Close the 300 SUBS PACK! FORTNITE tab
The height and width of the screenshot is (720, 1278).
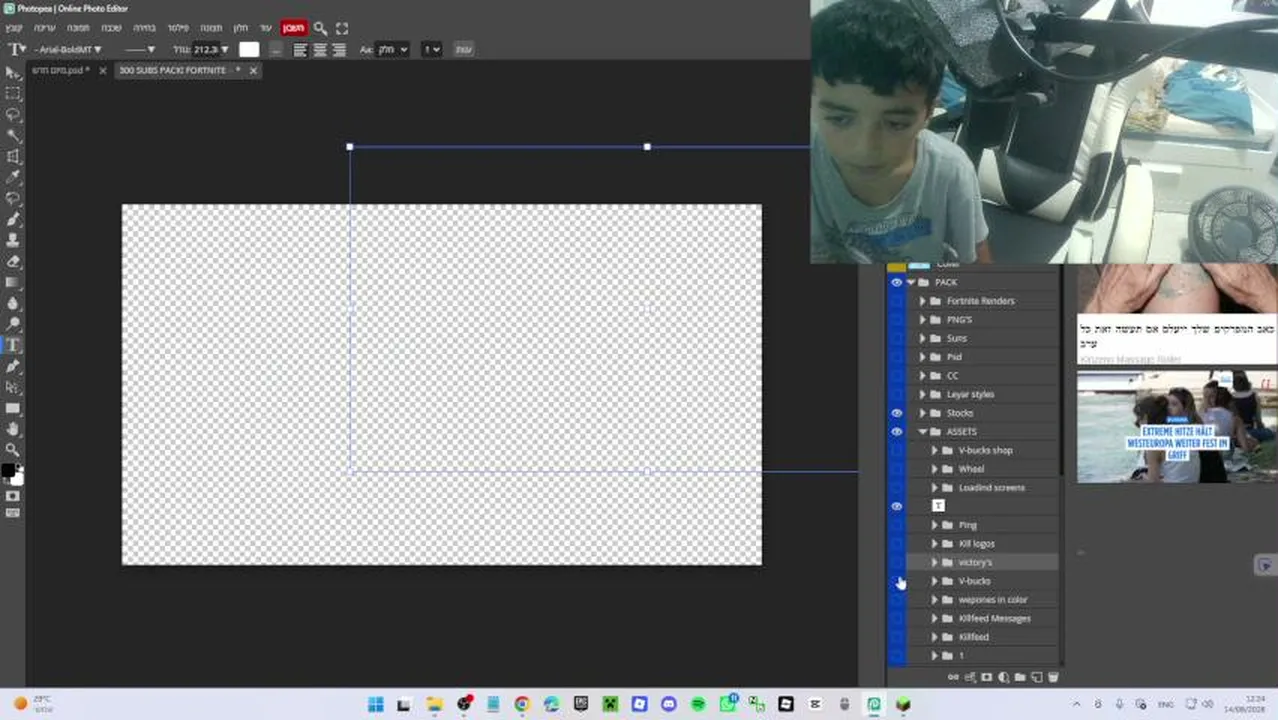click(253, 70)
